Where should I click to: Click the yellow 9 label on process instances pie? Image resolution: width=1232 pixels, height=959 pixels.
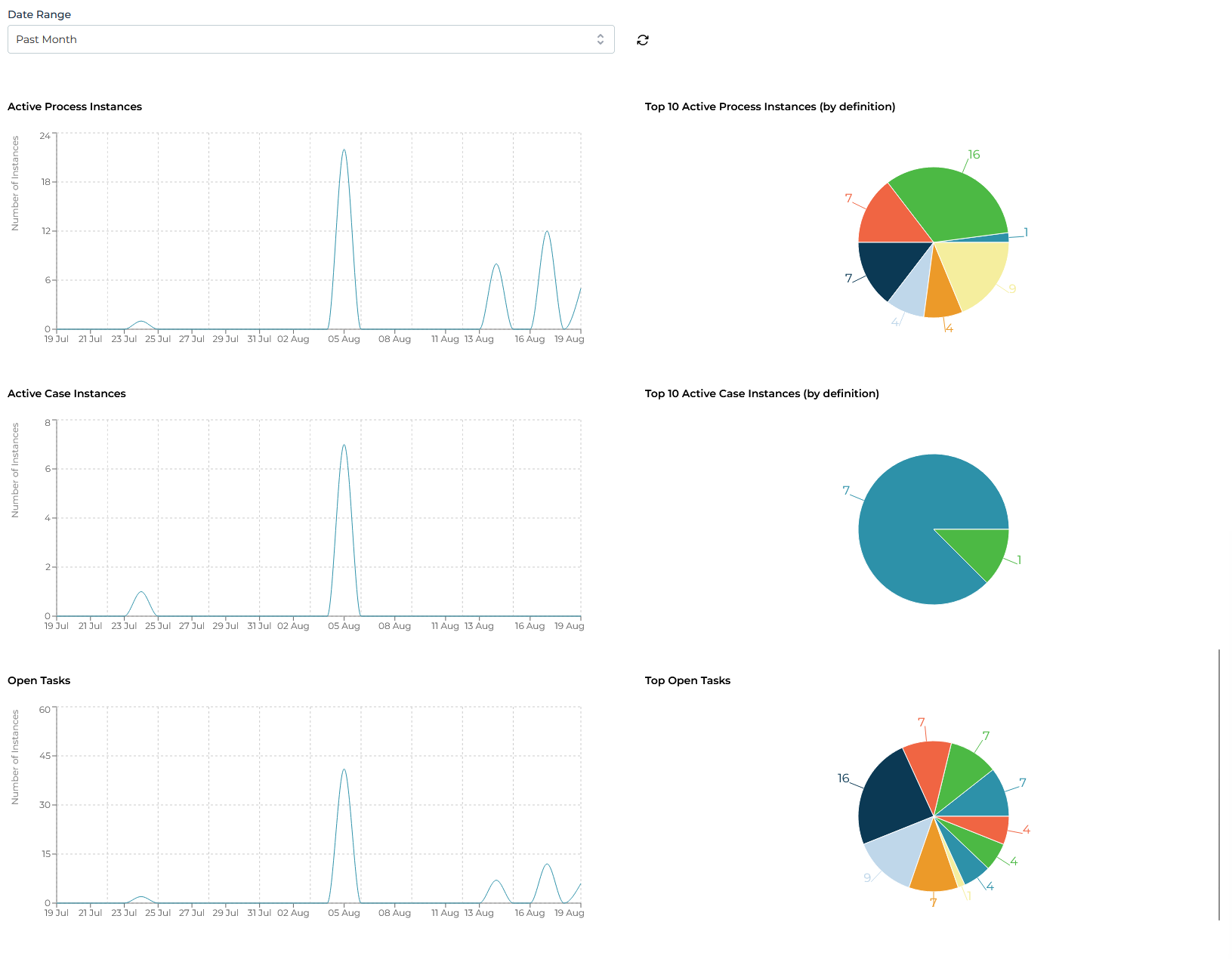[x=1012, y=288]
